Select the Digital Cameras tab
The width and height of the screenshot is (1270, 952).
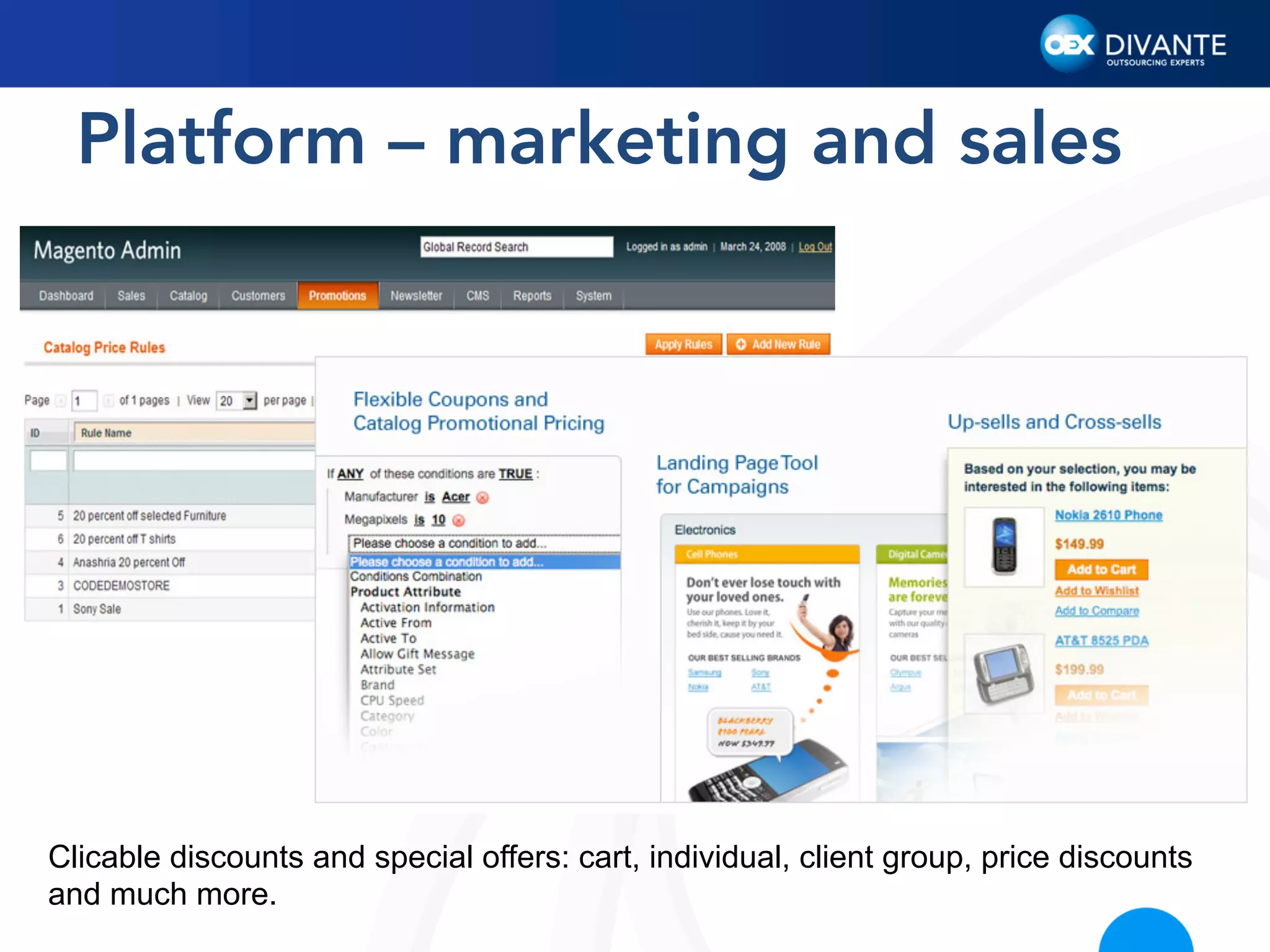click(912, 554)
